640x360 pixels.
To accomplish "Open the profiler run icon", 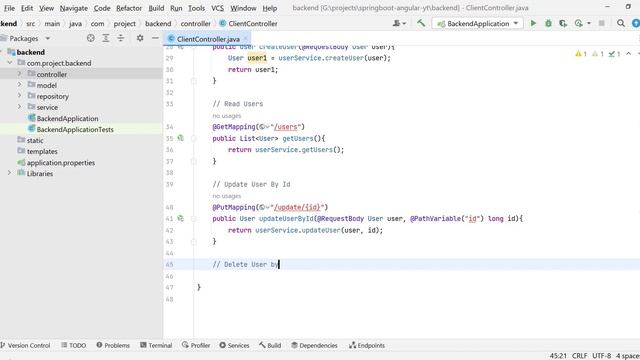I will (579, 24).
